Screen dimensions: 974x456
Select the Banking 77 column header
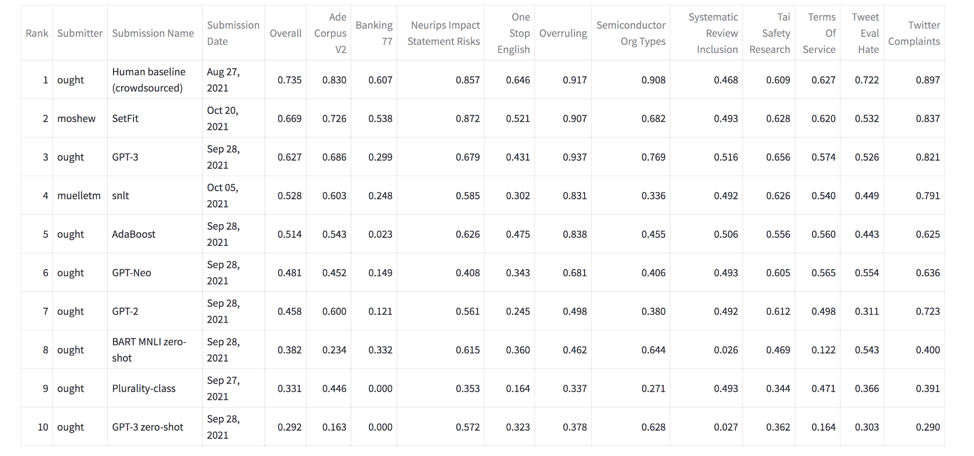[374, 33]
